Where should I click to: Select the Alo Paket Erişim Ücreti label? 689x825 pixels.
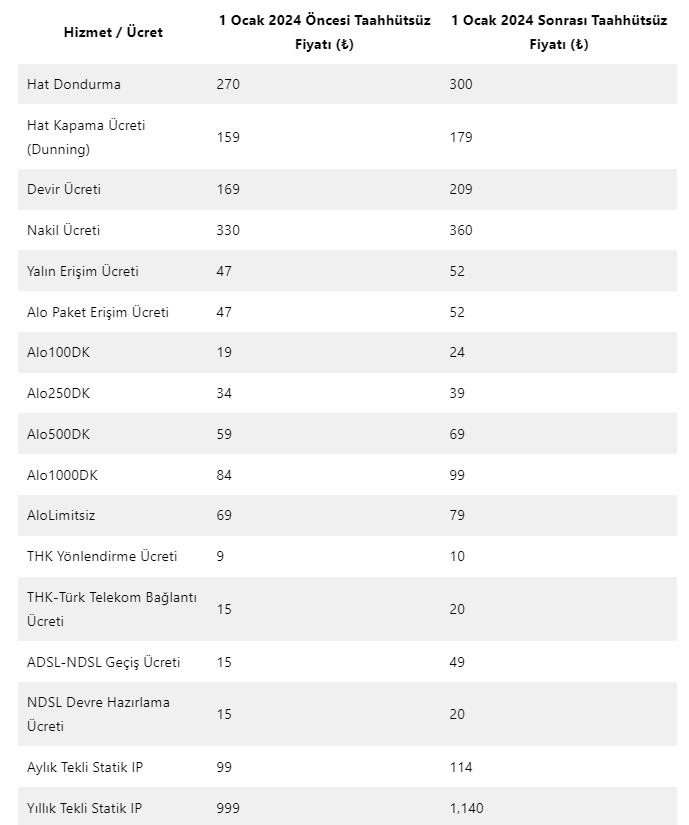(98, 312)
